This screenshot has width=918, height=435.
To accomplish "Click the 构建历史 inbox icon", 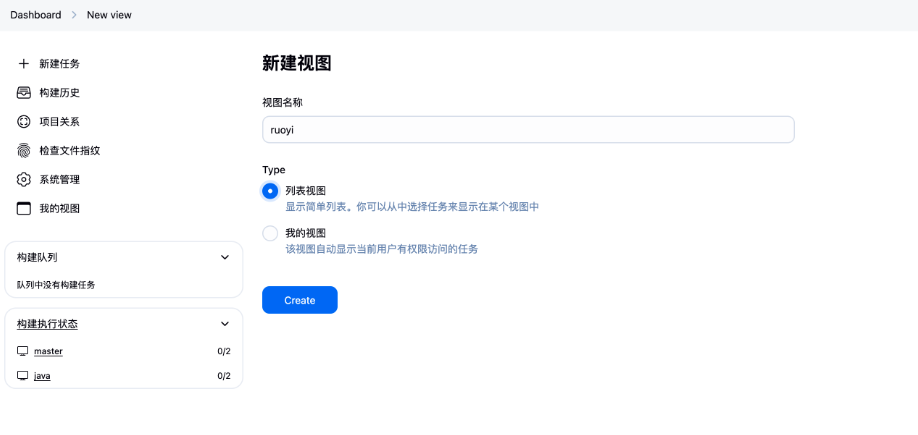I will coord(24,93).
